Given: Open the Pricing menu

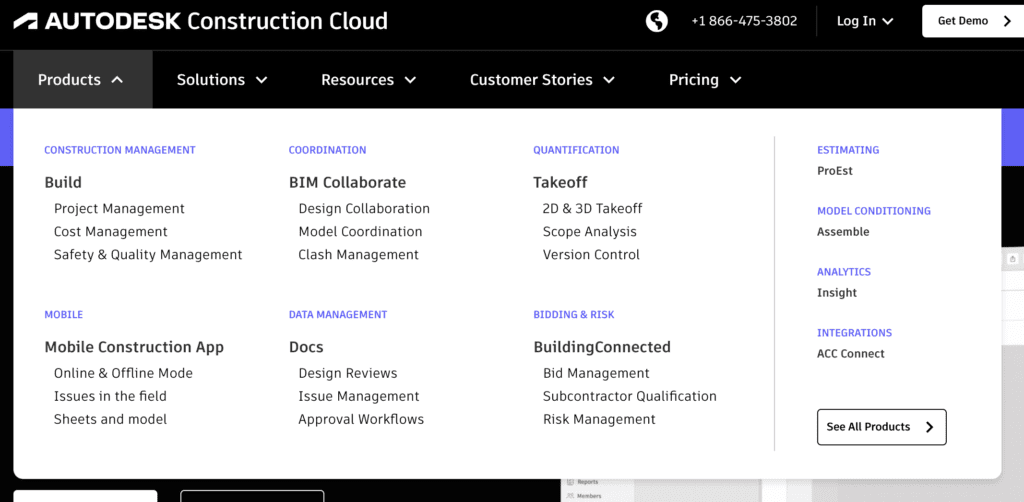Looking at the screenshot, I should point(705,80).
